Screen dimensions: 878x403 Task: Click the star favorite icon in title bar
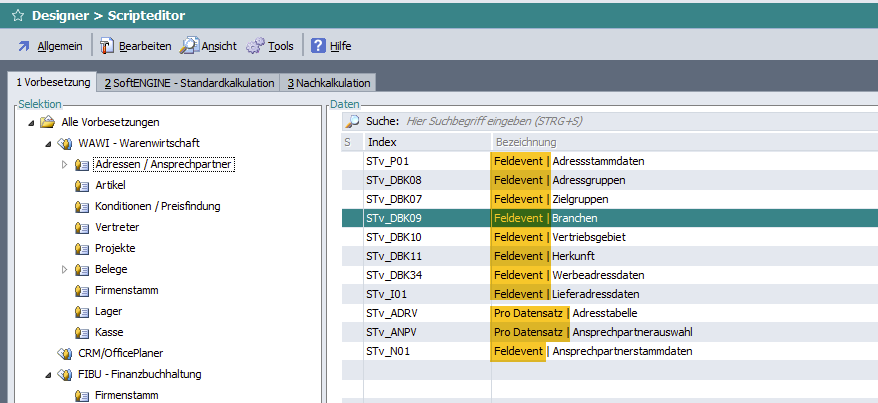pos(17,16)
